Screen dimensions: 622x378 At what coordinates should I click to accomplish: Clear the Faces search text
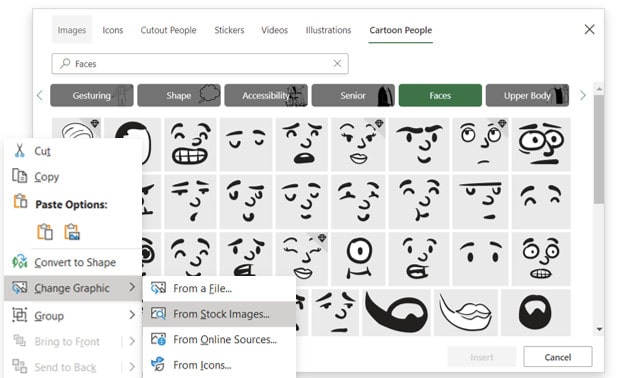(337, 63)
